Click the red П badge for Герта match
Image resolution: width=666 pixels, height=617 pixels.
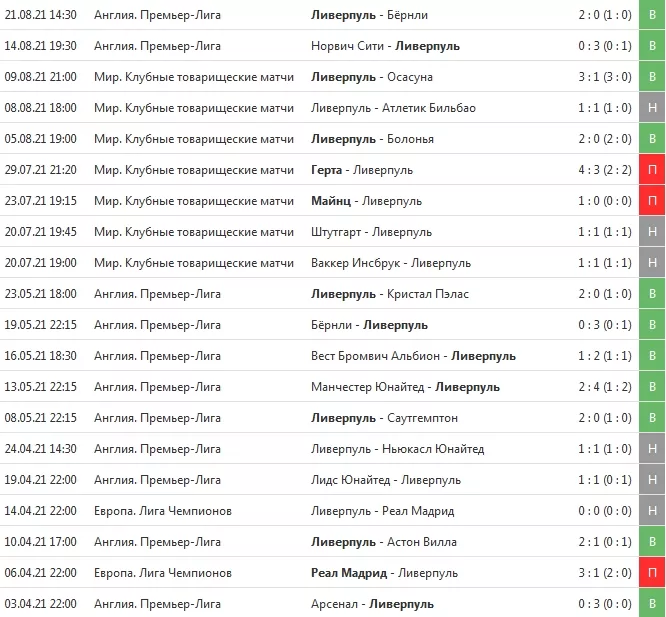[x=652, y=170]
